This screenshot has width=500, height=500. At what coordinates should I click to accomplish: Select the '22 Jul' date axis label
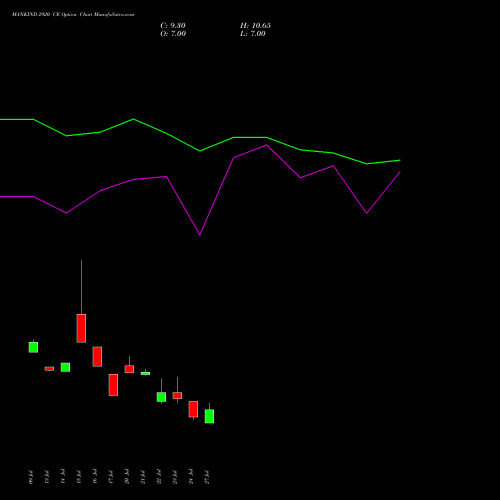pos(159,477)
